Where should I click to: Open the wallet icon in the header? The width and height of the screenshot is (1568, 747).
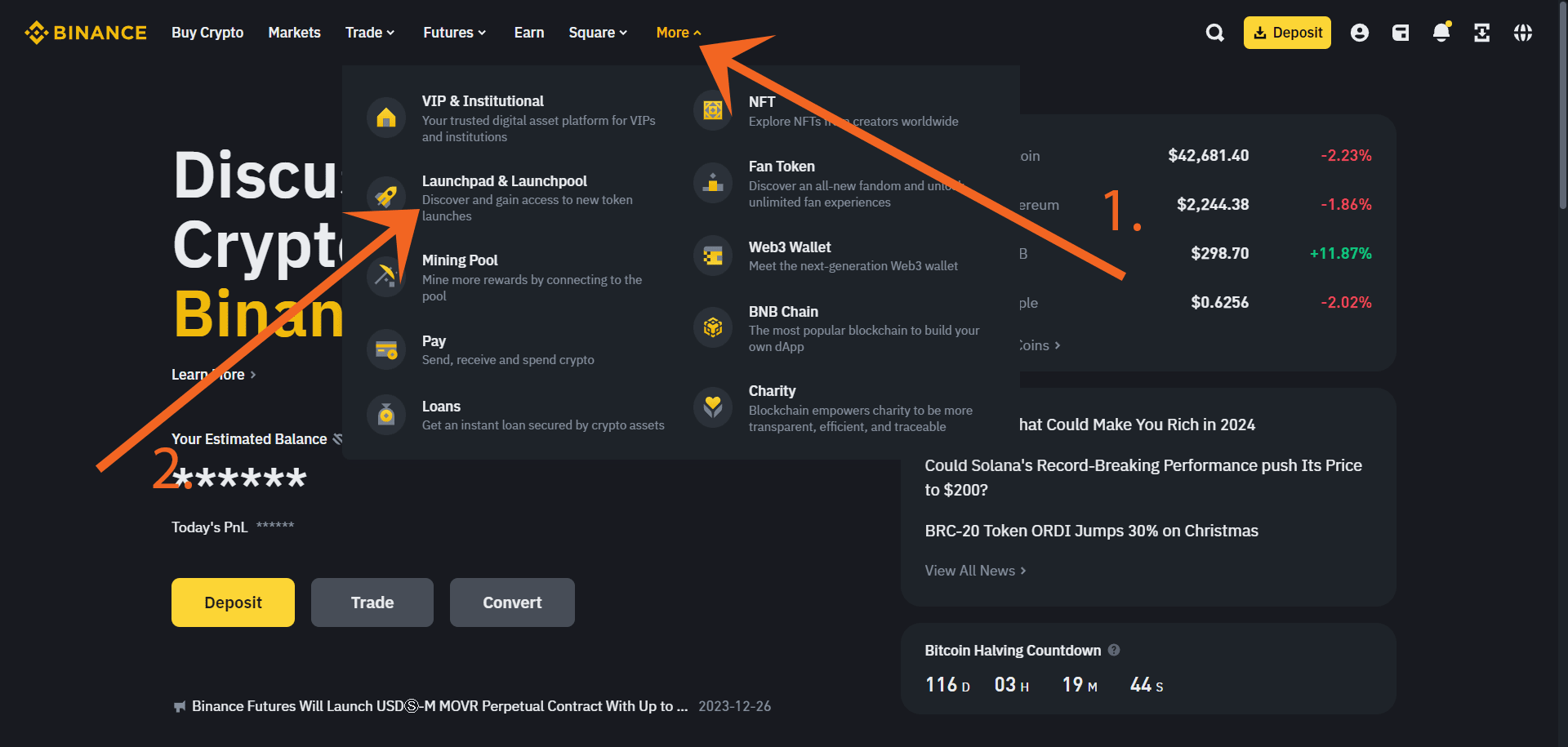point(1401,33)
